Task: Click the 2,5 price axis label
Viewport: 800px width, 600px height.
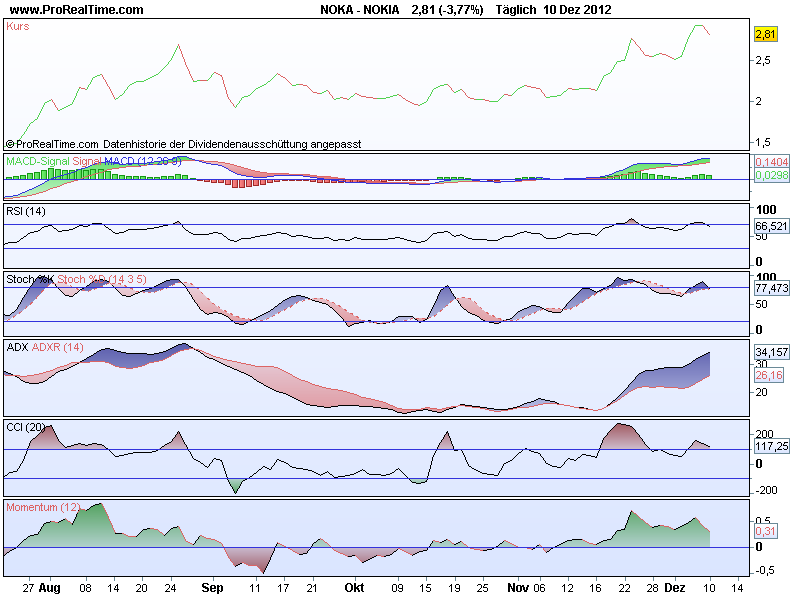Action: point(763,60)
